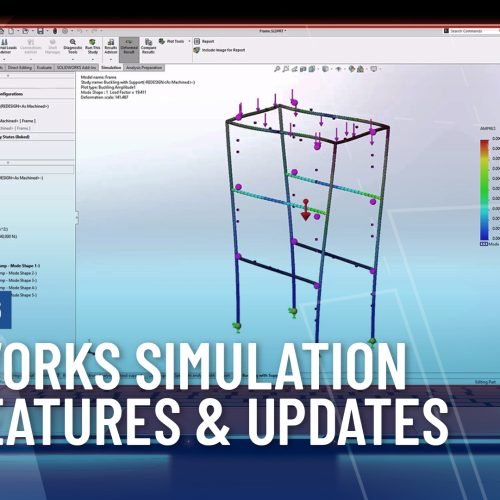Click the Options gear icon
This screenshot has height=500, width=500.
pyautogui.click(x=65, y=31)
